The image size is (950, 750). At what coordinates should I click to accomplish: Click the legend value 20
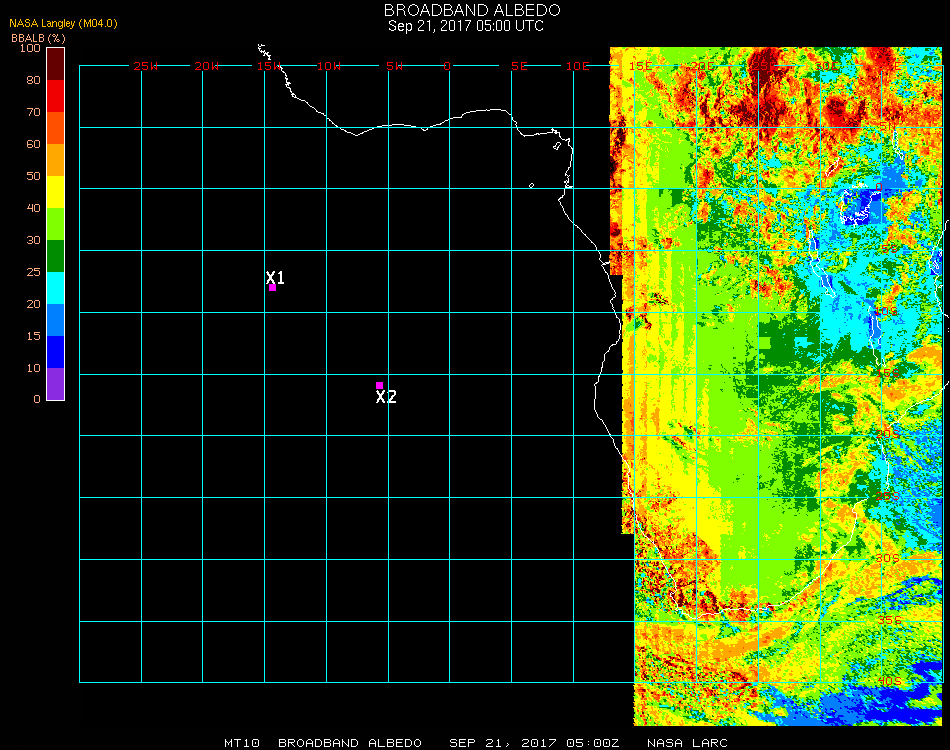coord(33,304)
